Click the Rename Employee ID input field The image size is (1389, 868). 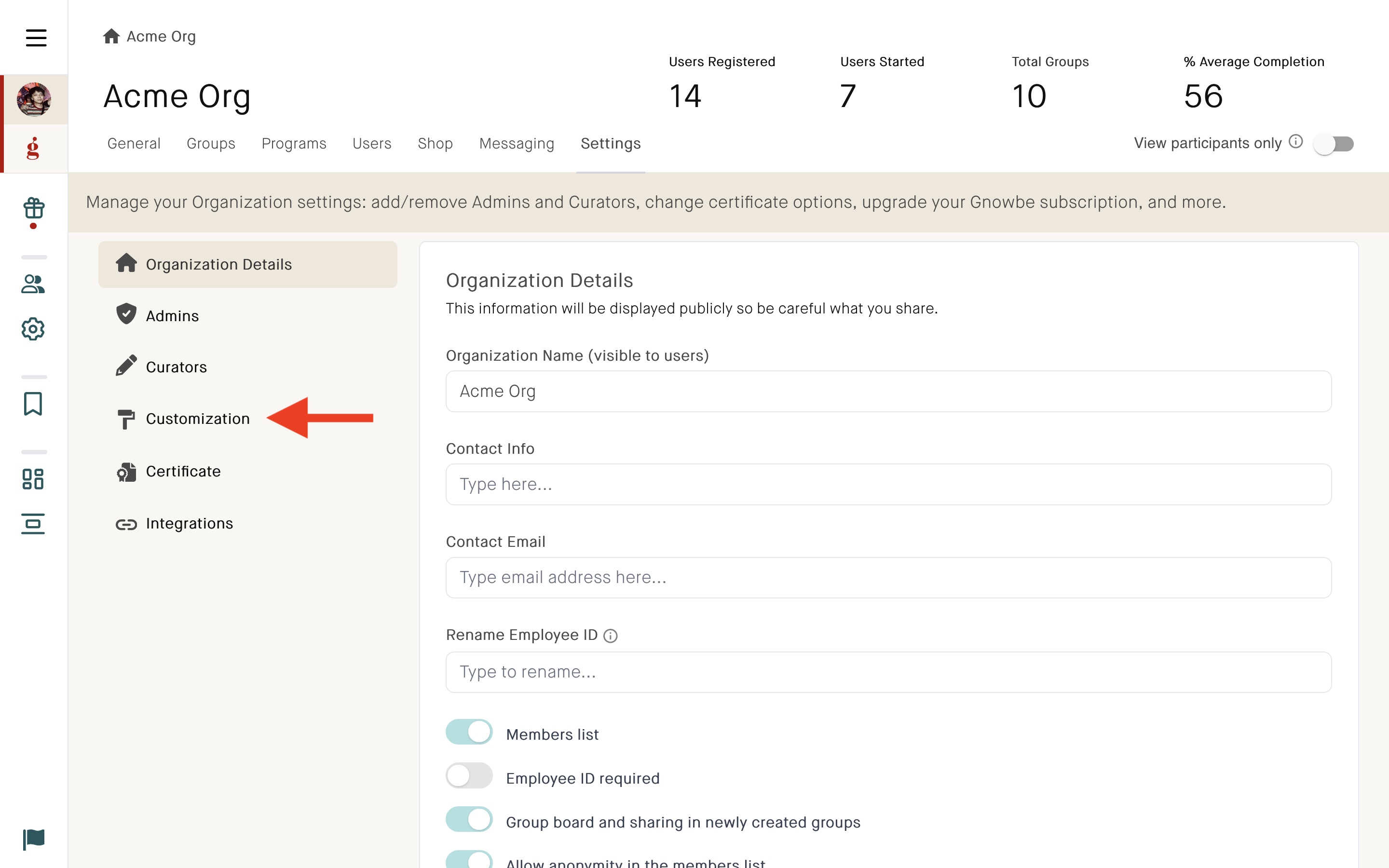tap(888, 672)
